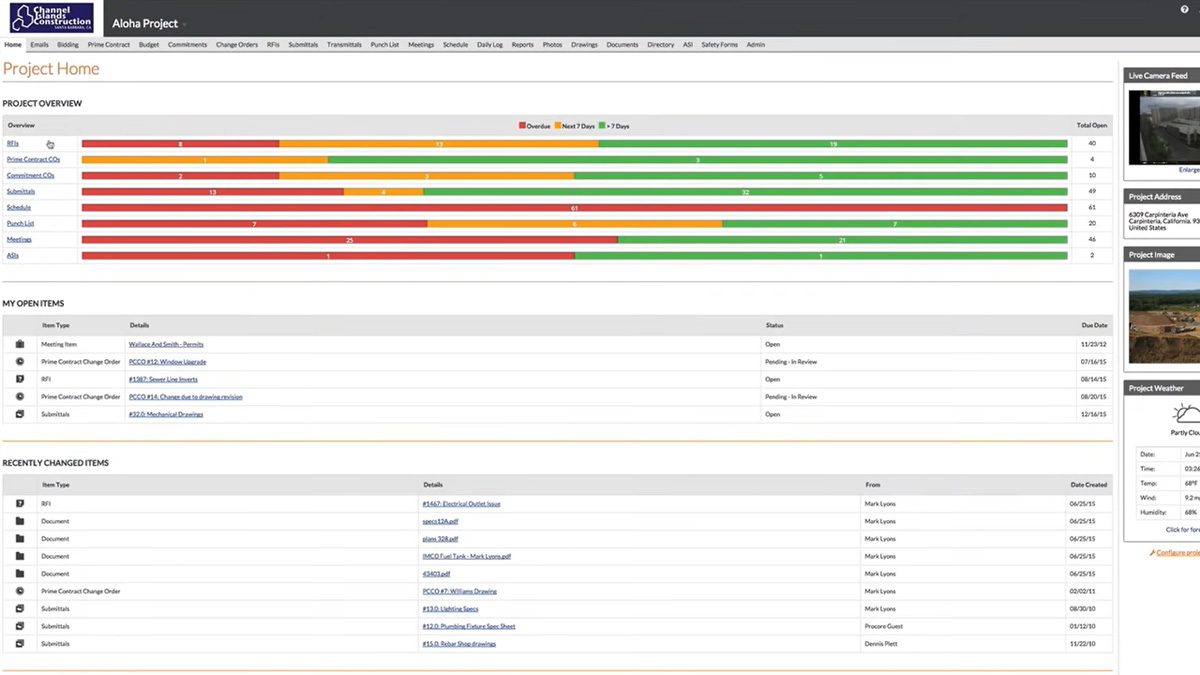Image resolution: width=1200 pixels, height=675 pixels.
Task: Click the red Overdue legend swatch
Action: coord(521,125)
